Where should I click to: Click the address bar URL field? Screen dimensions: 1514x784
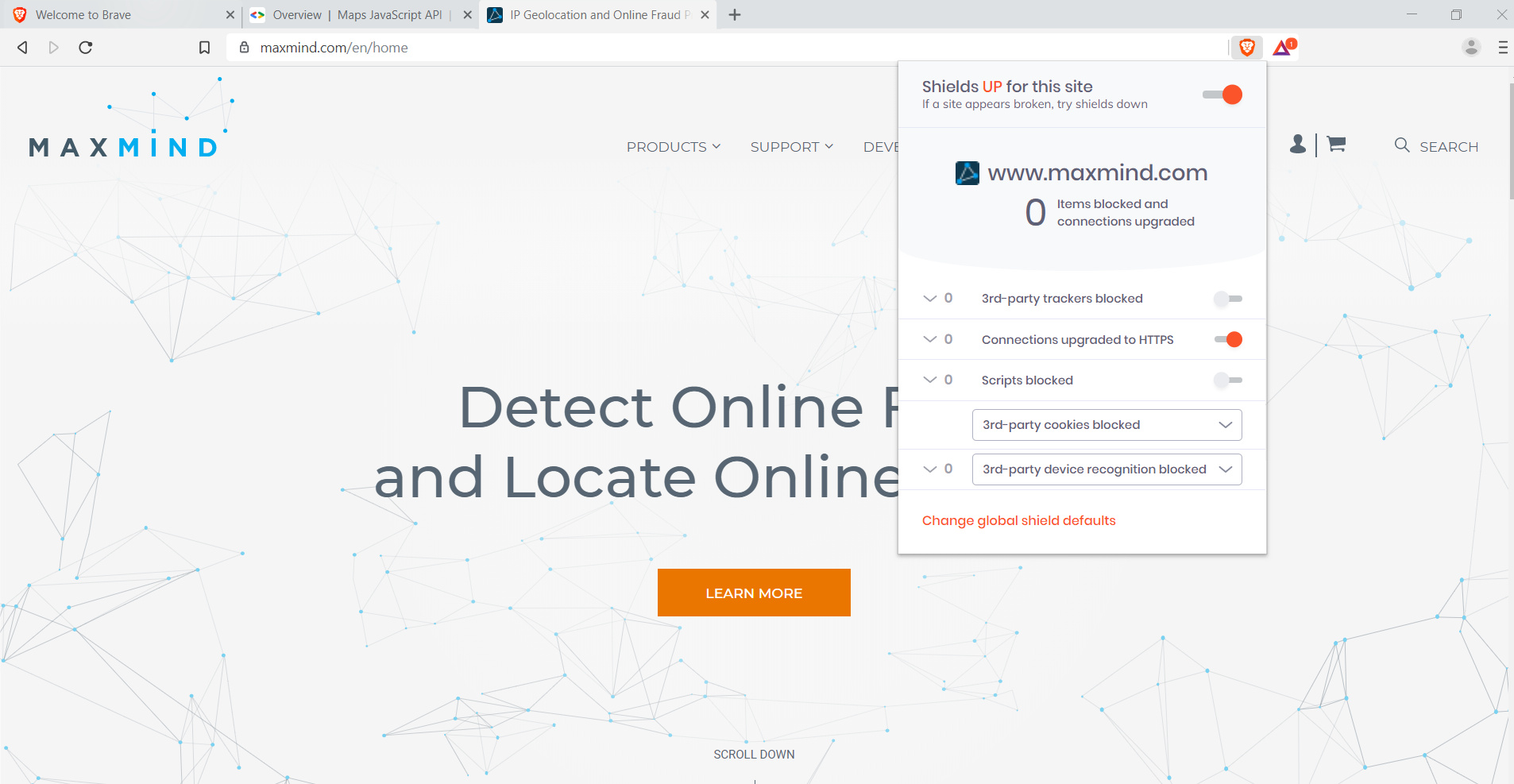pyautogui.click(x=727, y=48)
